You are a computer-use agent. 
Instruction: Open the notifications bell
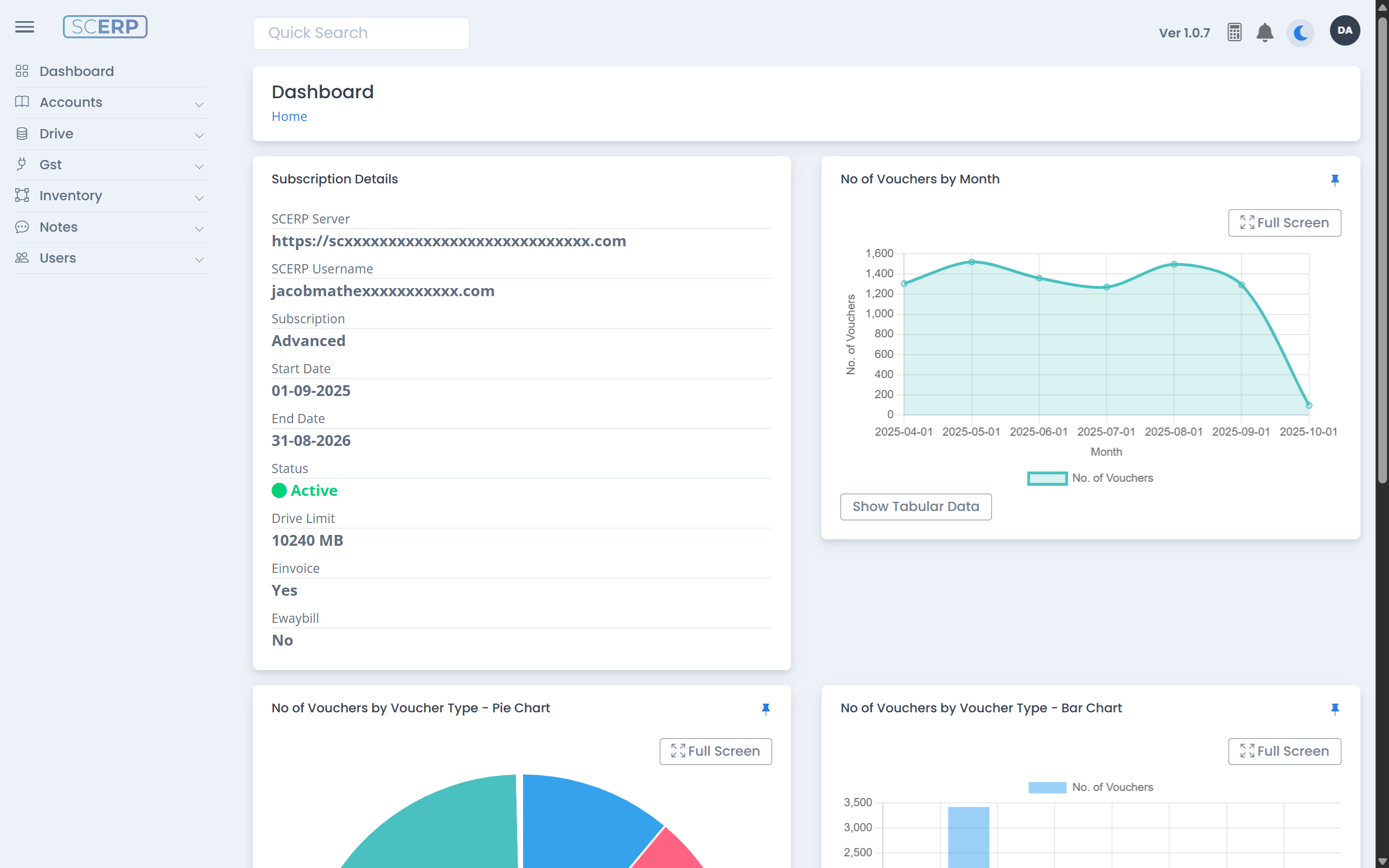point(1264,33)
